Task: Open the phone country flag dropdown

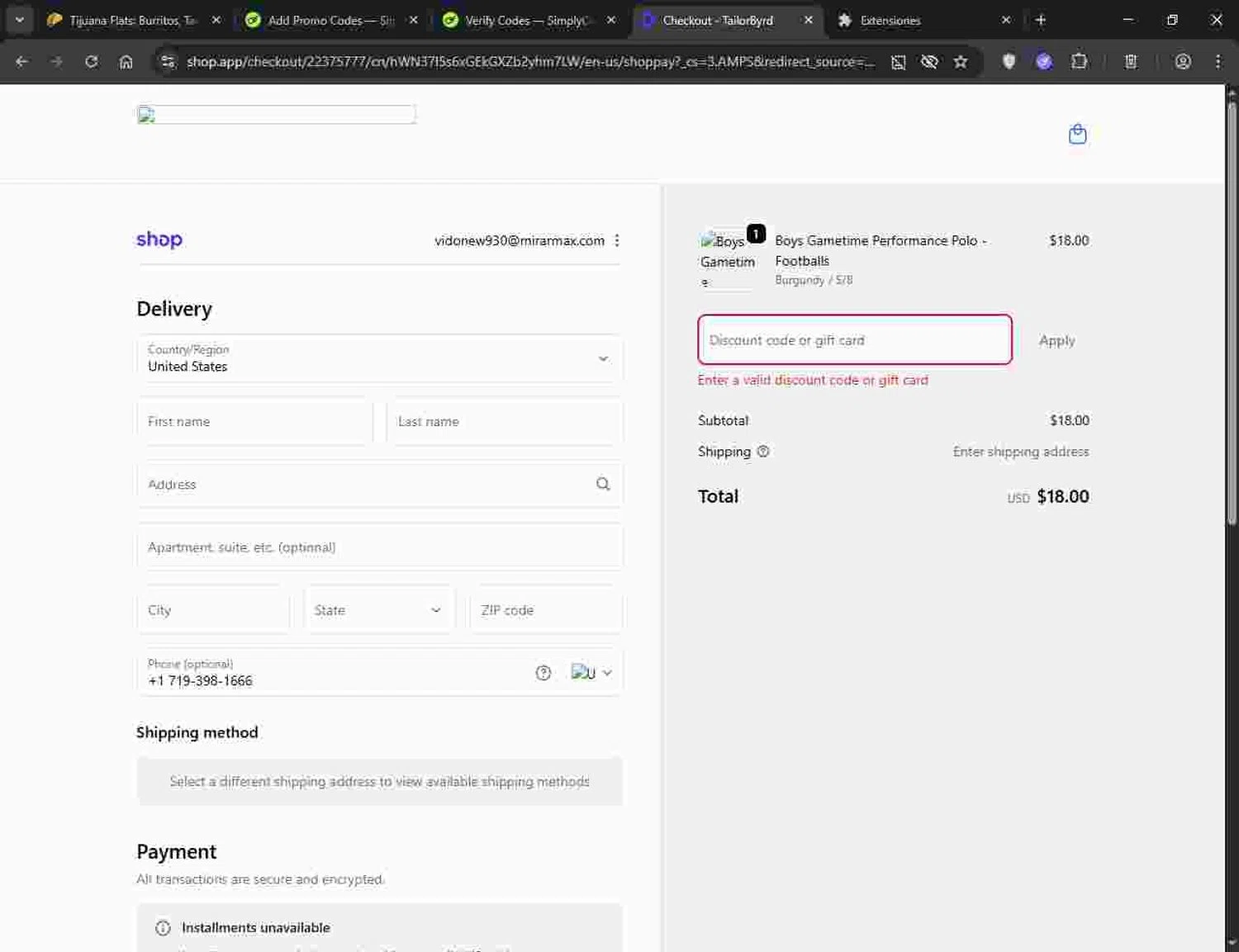Action: pos(592,673)
